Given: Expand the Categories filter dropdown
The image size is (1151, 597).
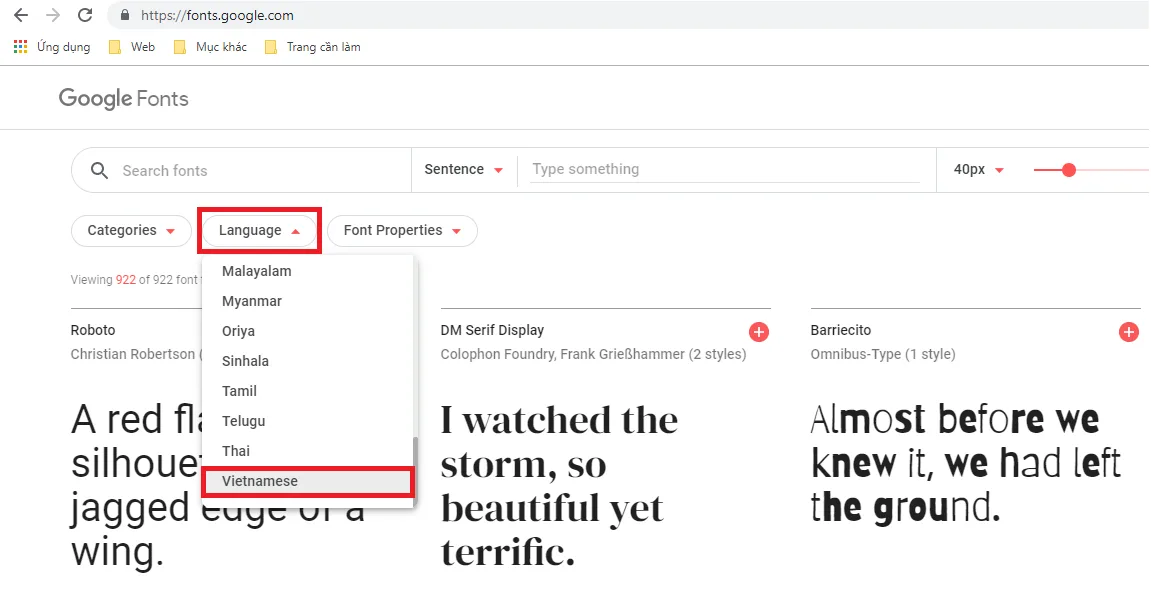Looking at the screenshot, I should coord(131,231).
